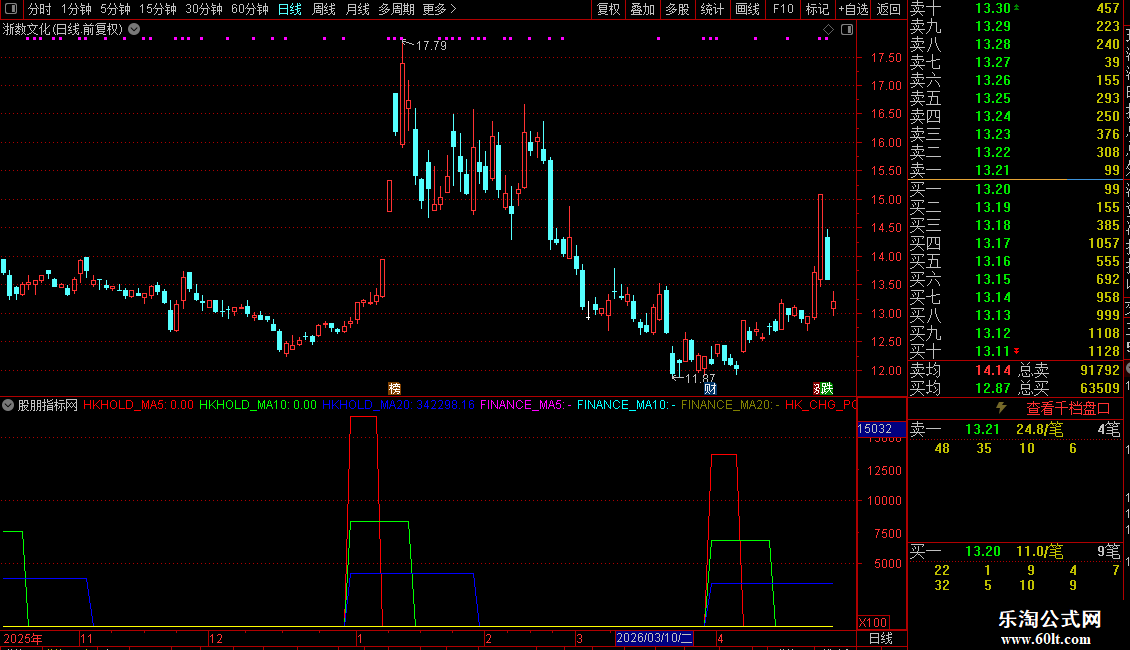Click the lightning bolt icon beside 查看千档盘口
Viewport: 1130px width, 650px height.
[x=1001, y=408]
